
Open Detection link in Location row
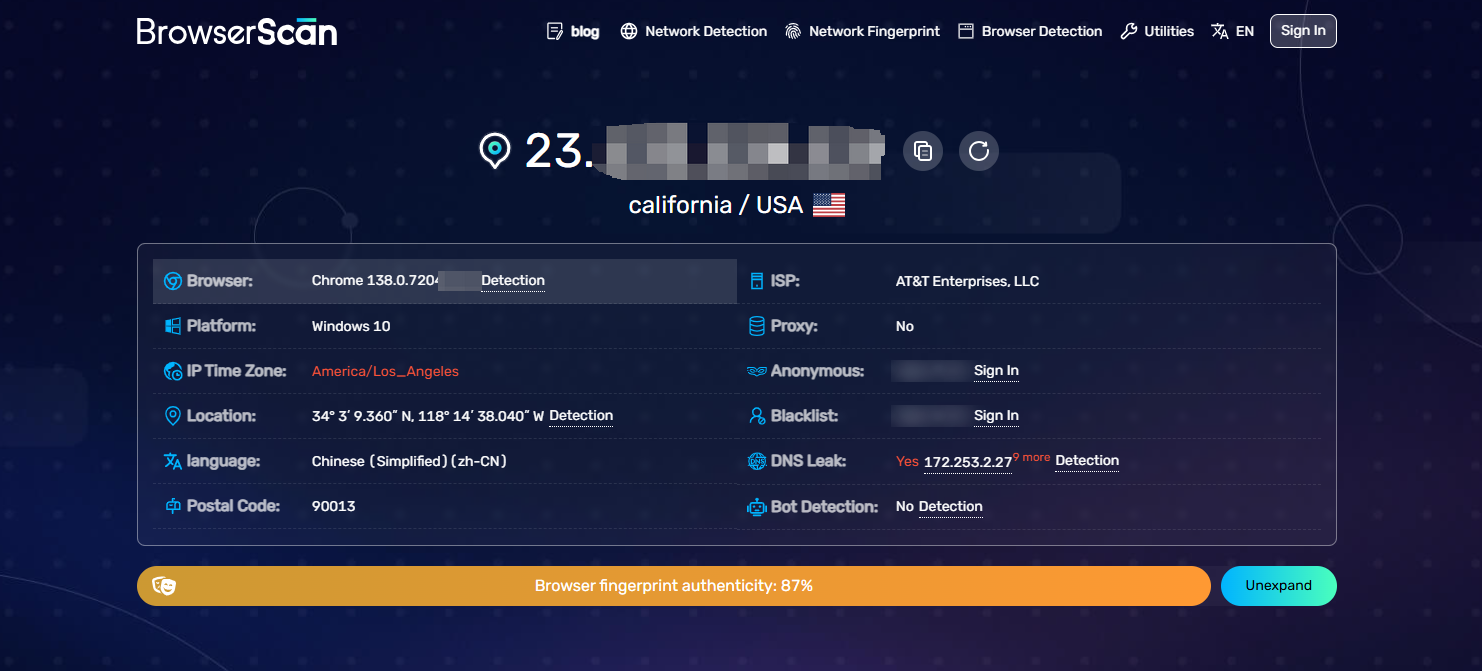tap(581, 416)
